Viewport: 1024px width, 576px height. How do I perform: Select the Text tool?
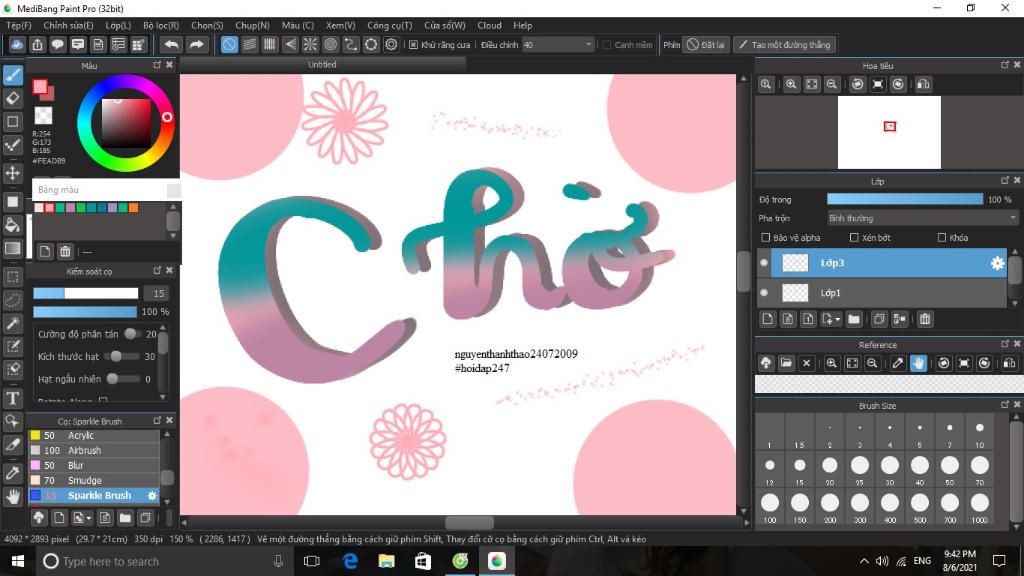click(12, 398)
